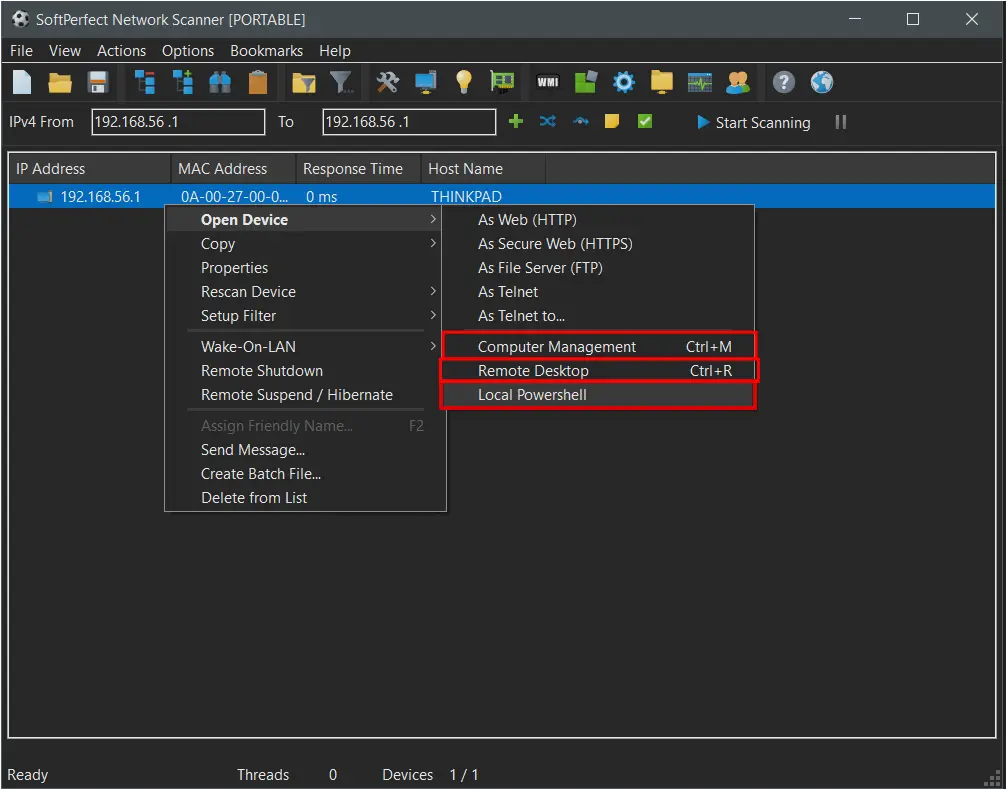Click the yellow sticky note icon
1007x790 pixels.
pyautogui.click(x=612, y=121)
